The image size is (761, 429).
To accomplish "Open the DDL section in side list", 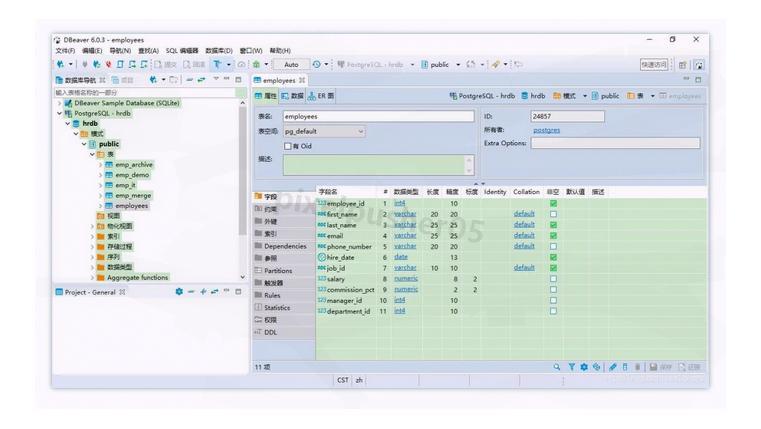I will [x=270, y=332].
